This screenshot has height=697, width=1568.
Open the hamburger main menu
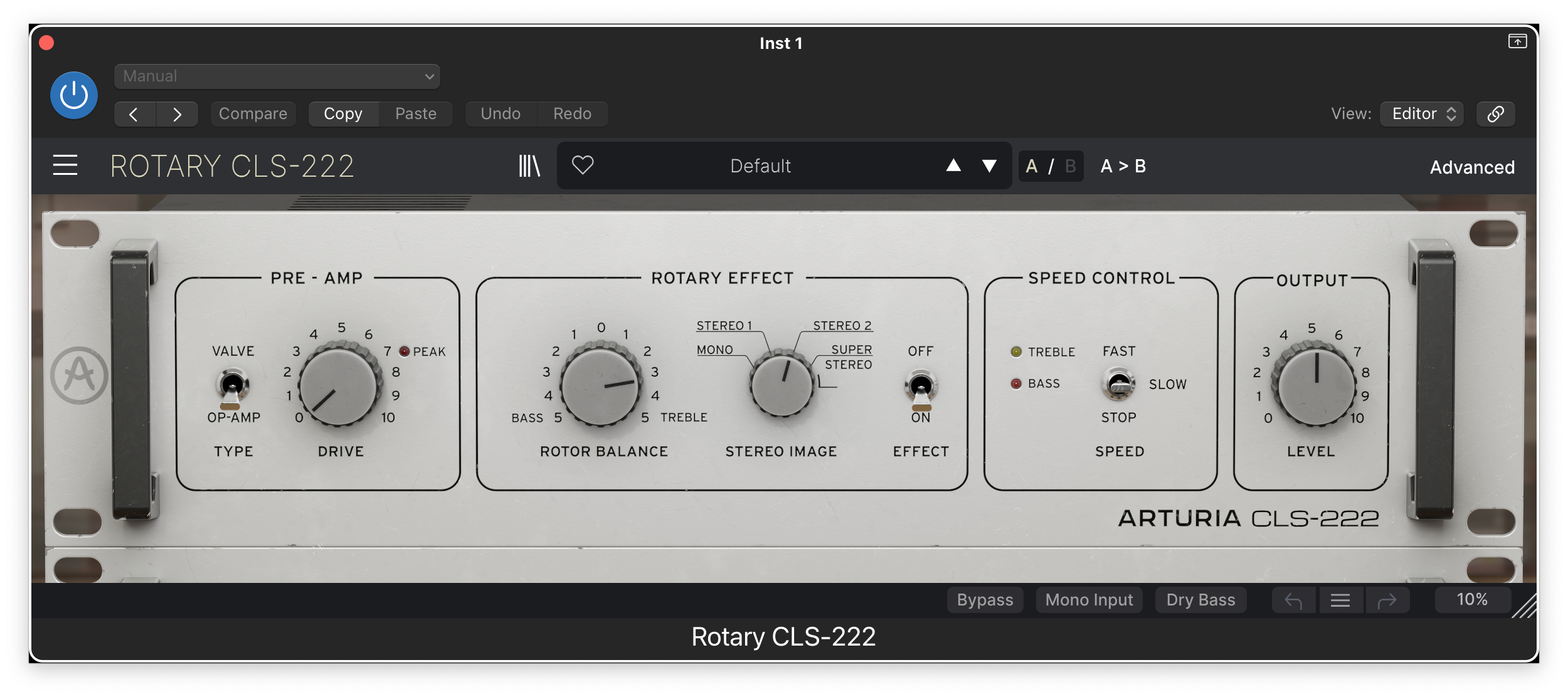point(65,165)
